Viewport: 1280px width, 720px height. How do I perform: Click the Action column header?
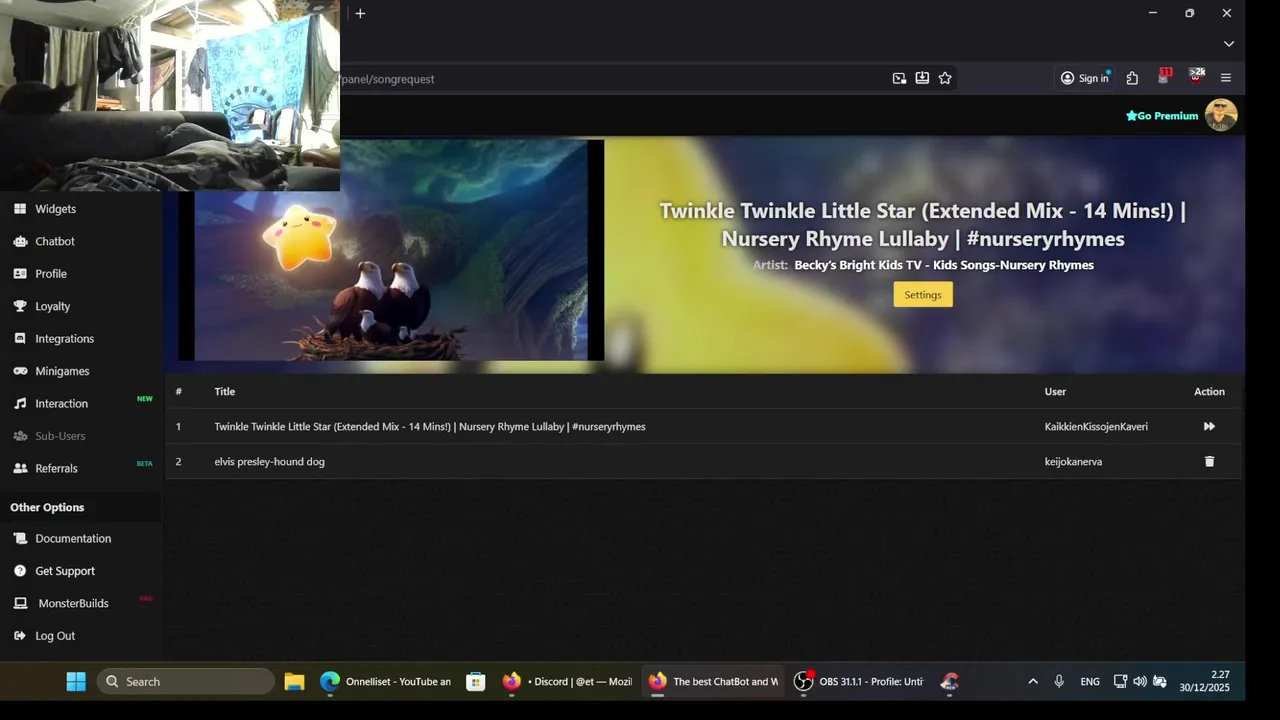[1209, 392]
